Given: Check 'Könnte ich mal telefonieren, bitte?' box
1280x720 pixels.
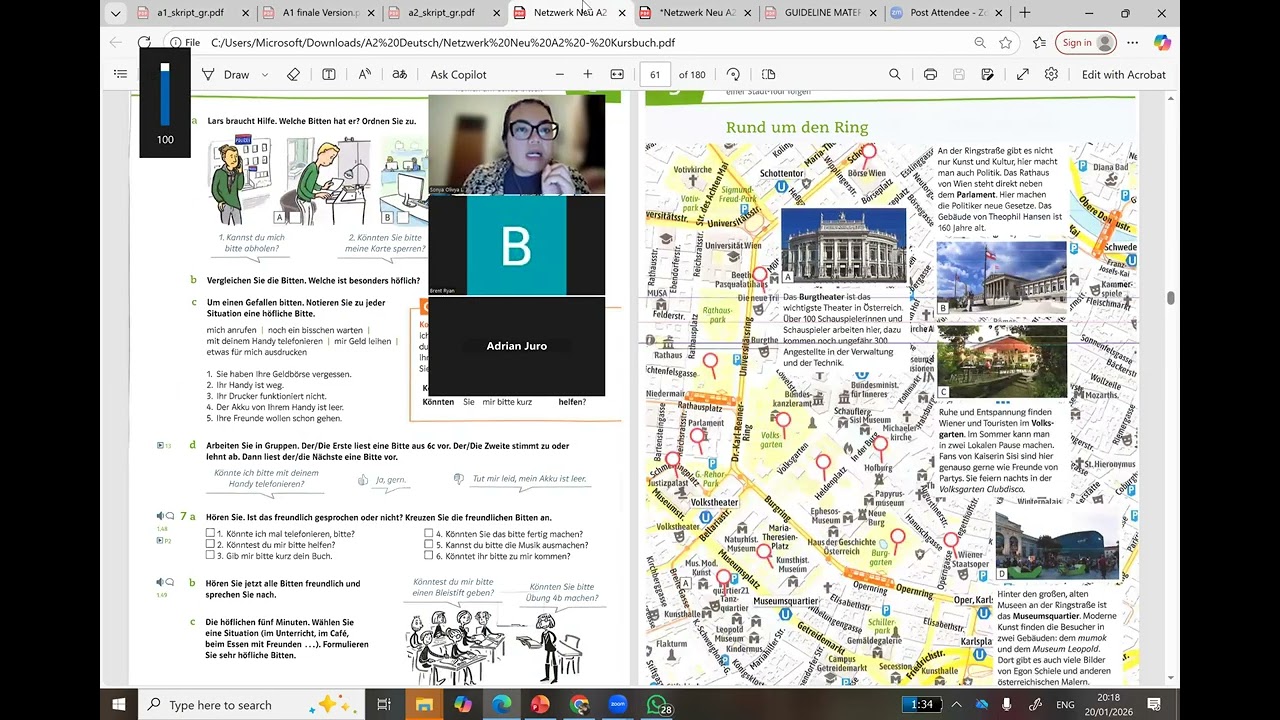Looking at the screenshot, I should click(x=210, y=533).
